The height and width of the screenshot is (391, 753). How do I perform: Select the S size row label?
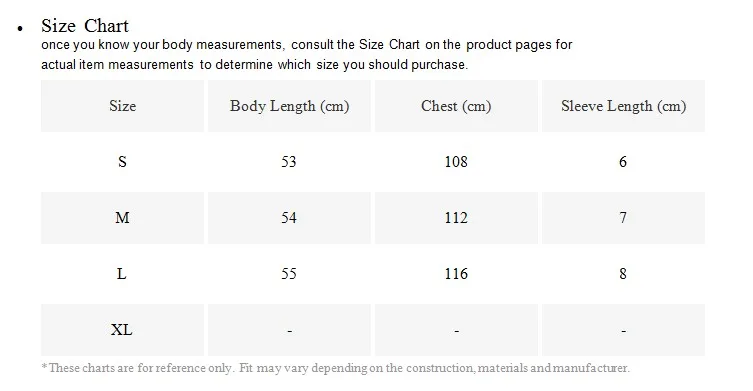pos(122,162)
